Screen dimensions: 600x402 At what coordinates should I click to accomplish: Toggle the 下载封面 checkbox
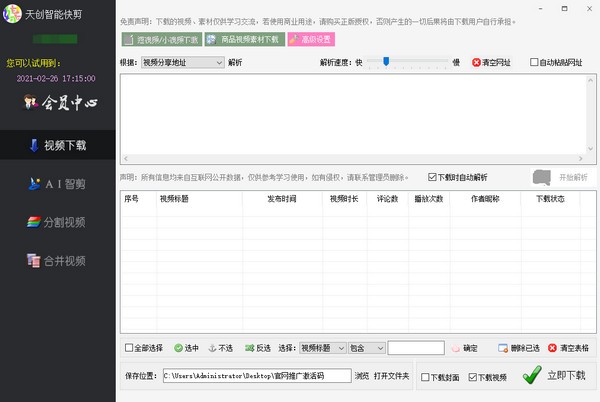426,377
